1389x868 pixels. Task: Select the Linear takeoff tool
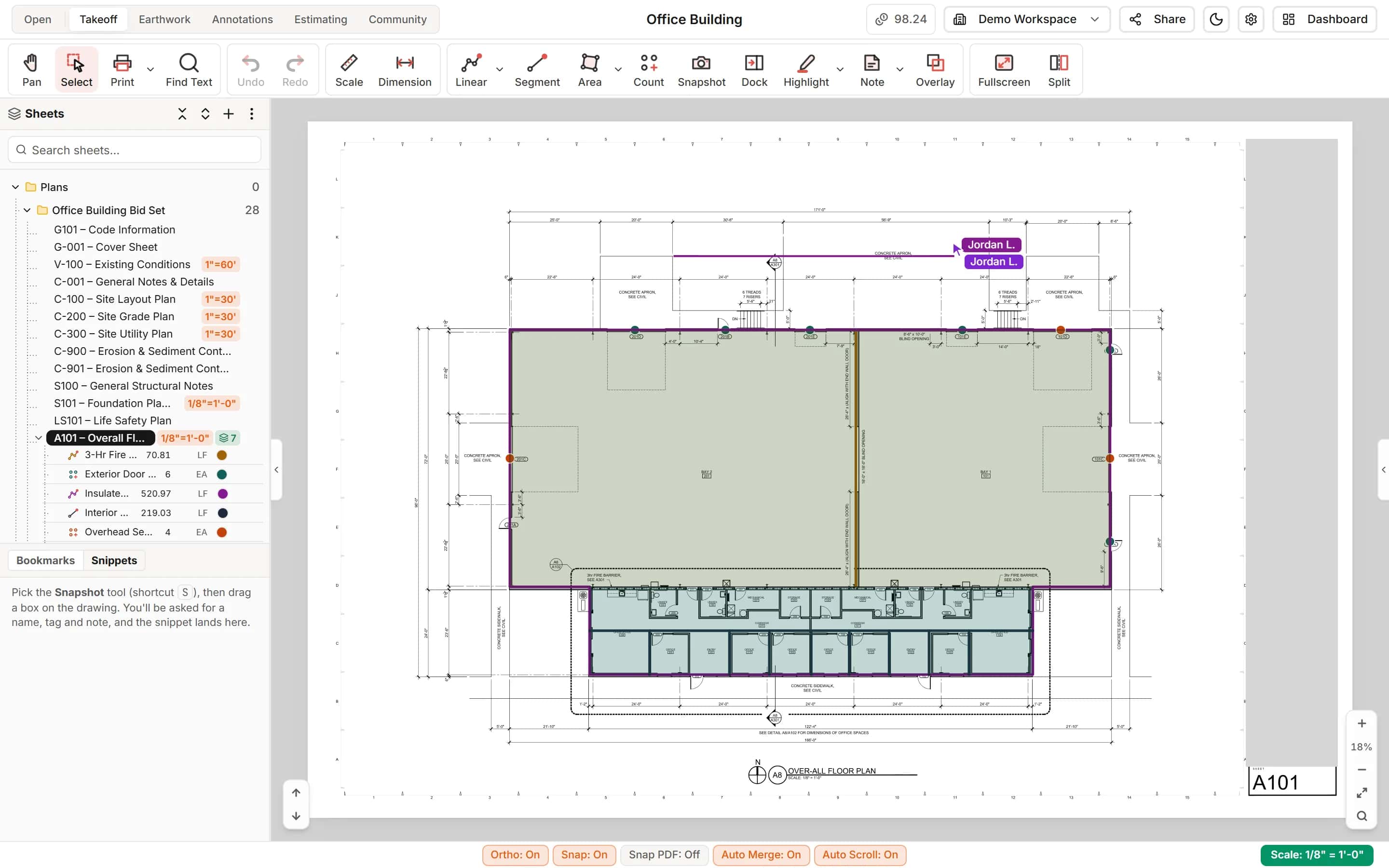(x=471, y=70)
